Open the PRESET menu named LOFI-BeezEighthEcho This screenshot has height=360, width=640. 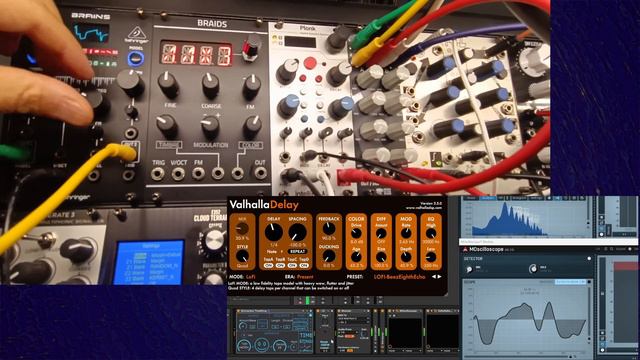[x=399, y=277]
